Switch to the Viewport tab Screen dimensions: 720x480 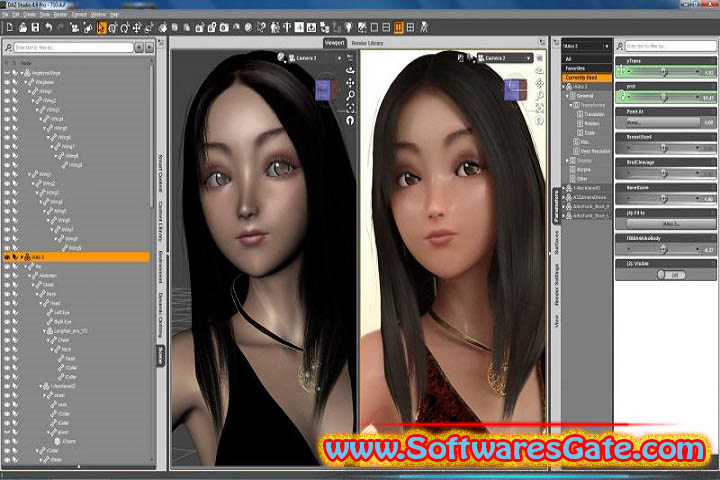334,43
